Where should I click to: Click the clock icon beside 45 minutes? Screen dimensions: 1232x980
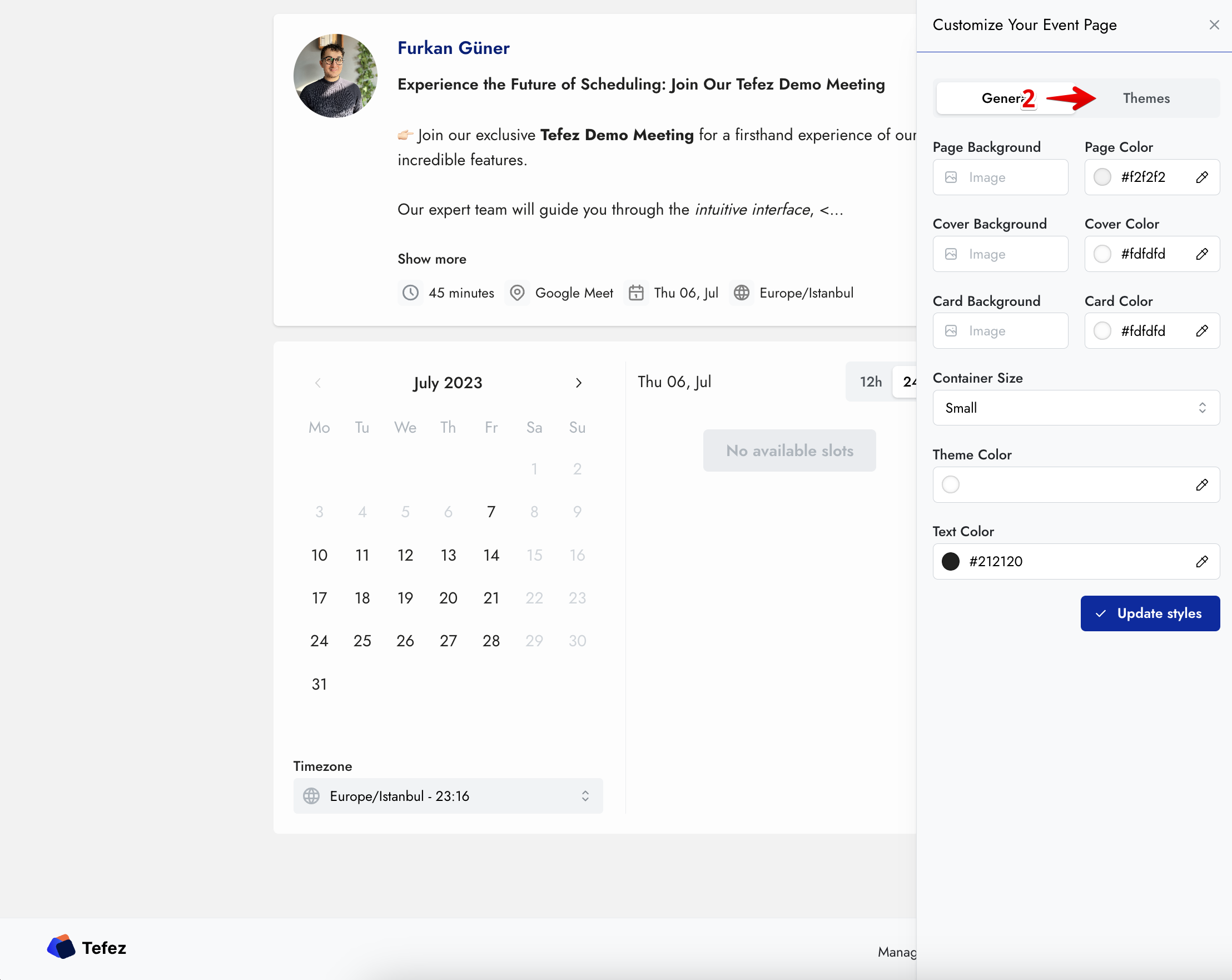point(410,293)
